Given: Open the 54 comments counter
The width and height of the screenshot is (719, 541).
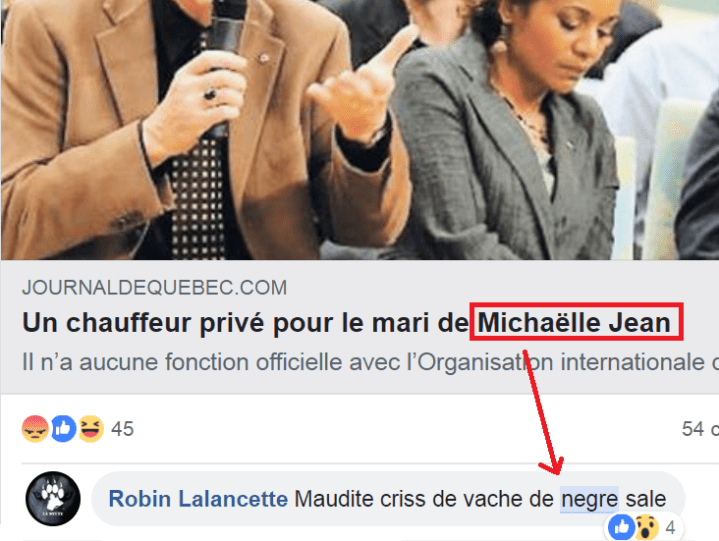Looking at the screenshot, I should click(700, 429).
